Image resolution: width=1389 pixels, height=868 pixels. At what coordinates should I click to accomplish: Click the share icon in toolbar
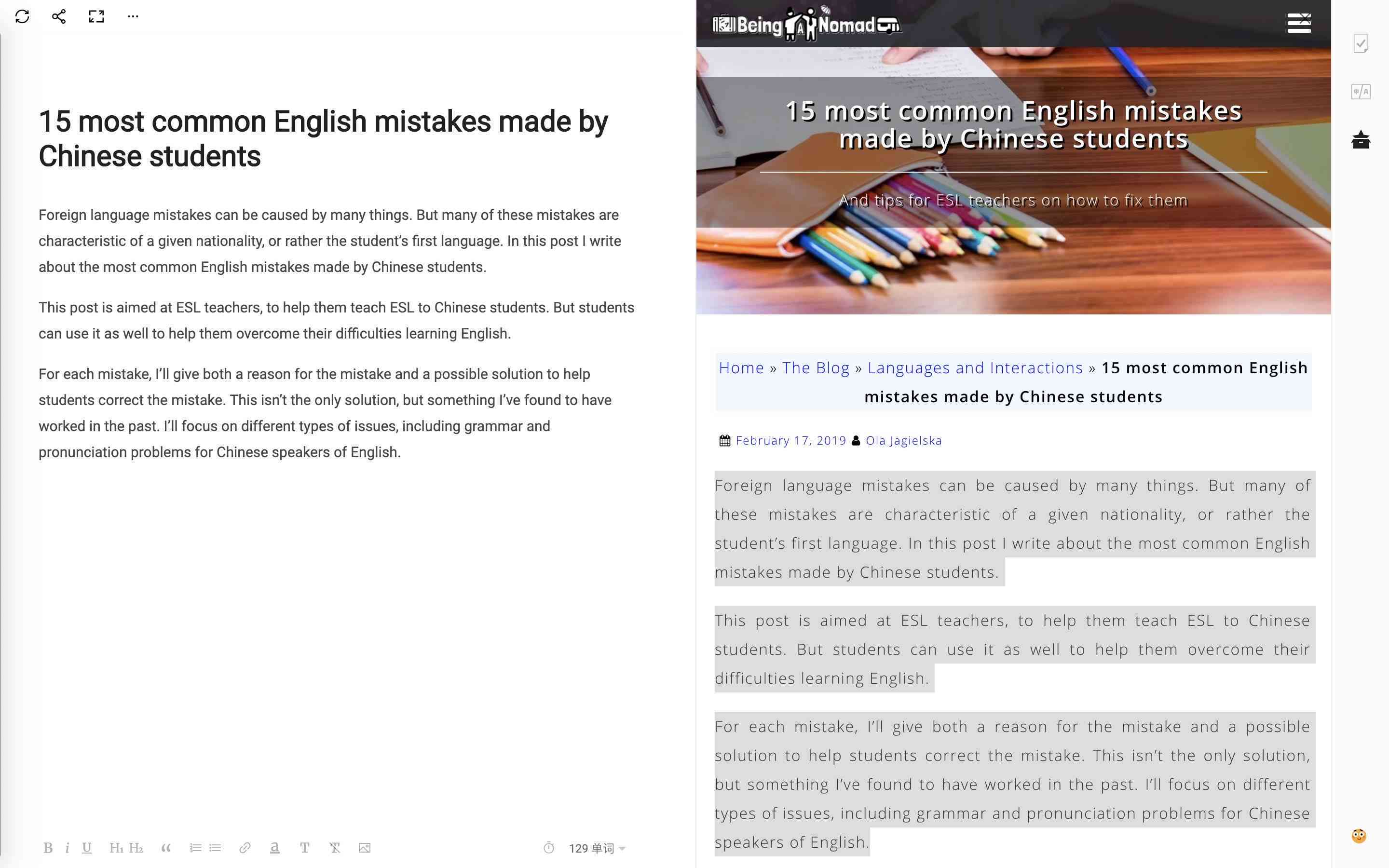[57, 16]
